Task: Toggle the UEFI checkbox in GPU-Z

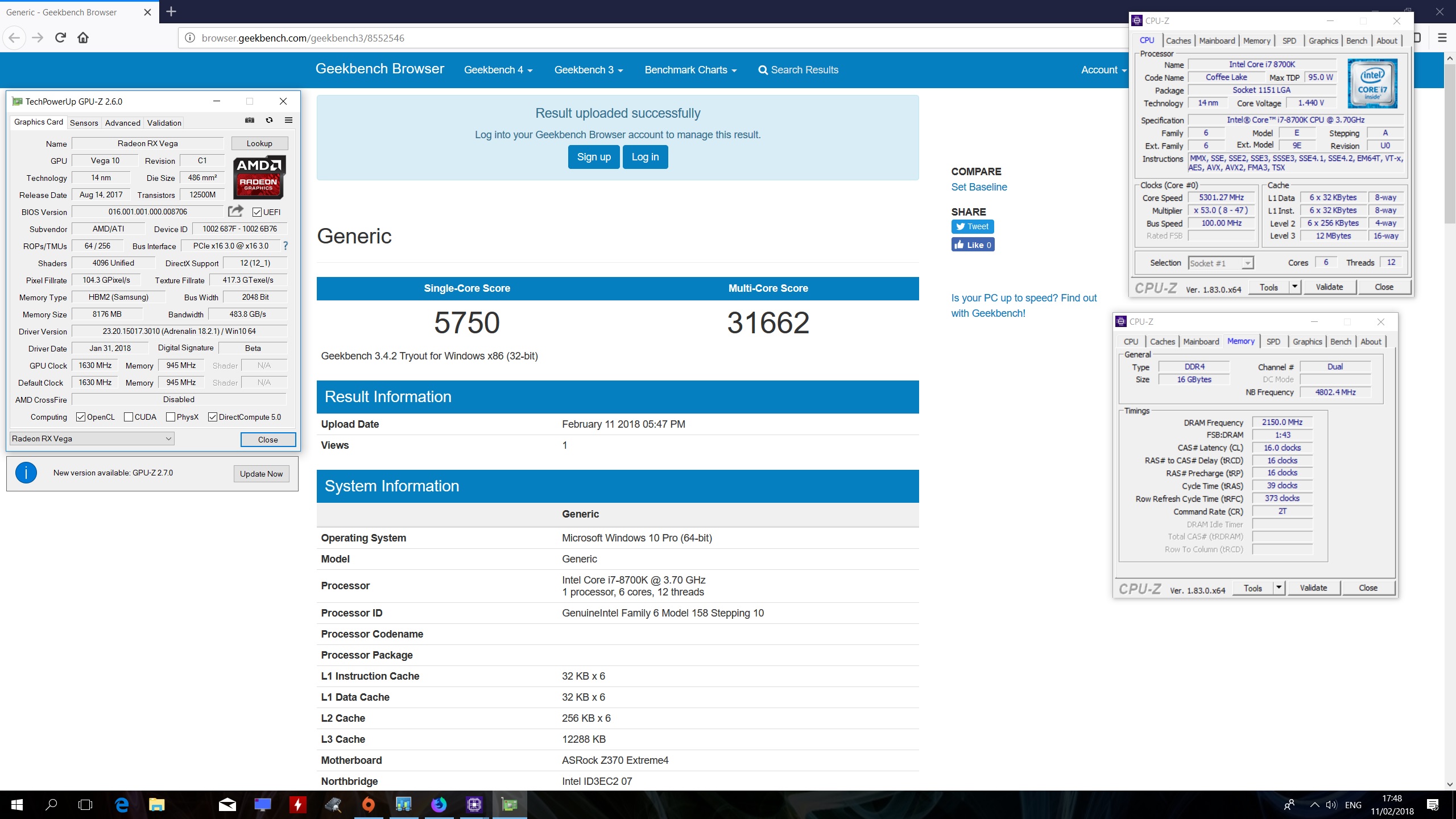Action: click(x=257, y=212)
